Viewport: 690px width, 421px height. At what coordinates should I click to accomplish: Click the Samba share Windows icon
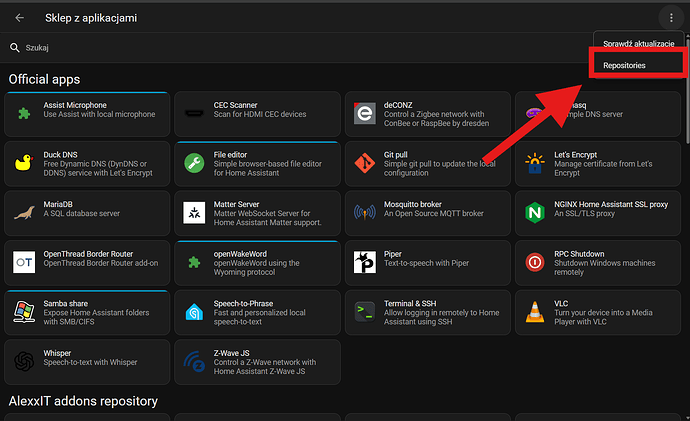tap(24, 311)
